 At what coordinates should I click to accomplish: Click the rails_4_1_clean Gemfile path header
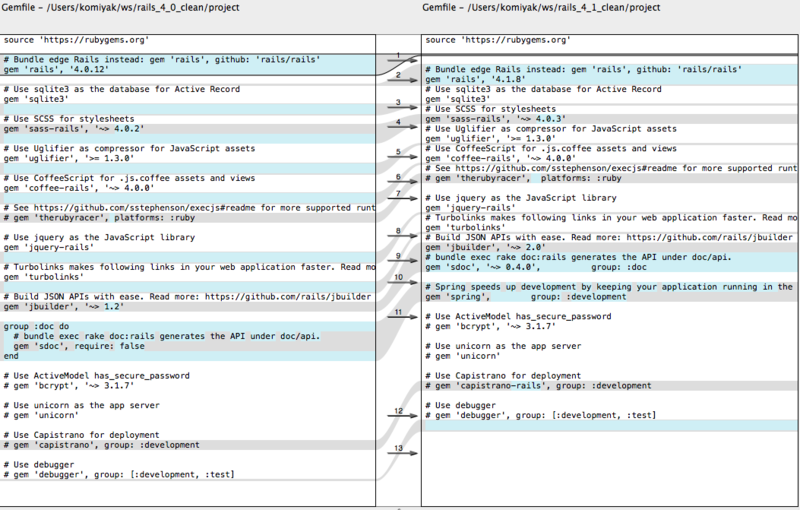click(541, 7)
